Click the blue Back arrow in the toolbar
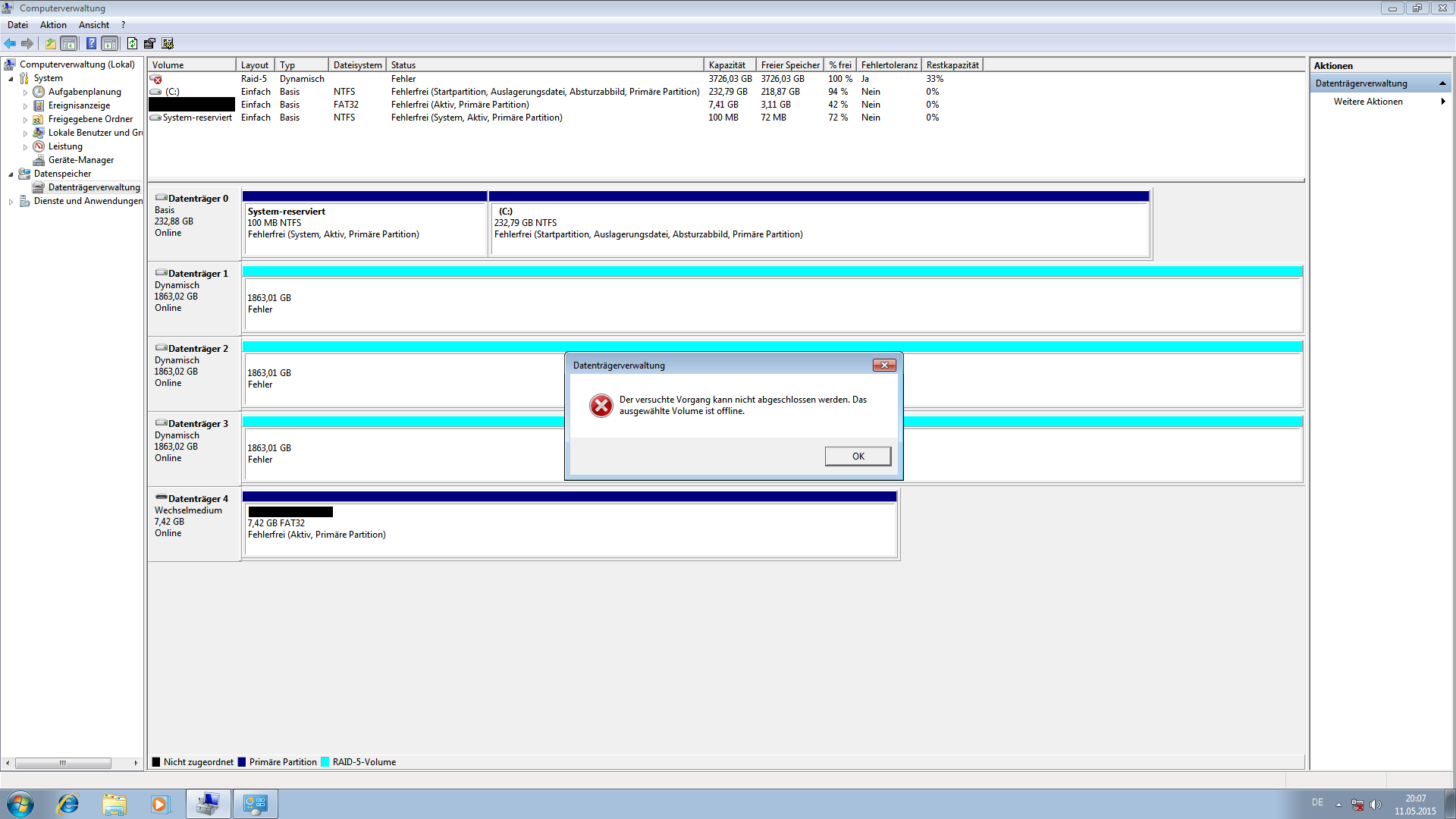Image resolution: width=1456 pixels, height=819 pixels. [10, 43]
